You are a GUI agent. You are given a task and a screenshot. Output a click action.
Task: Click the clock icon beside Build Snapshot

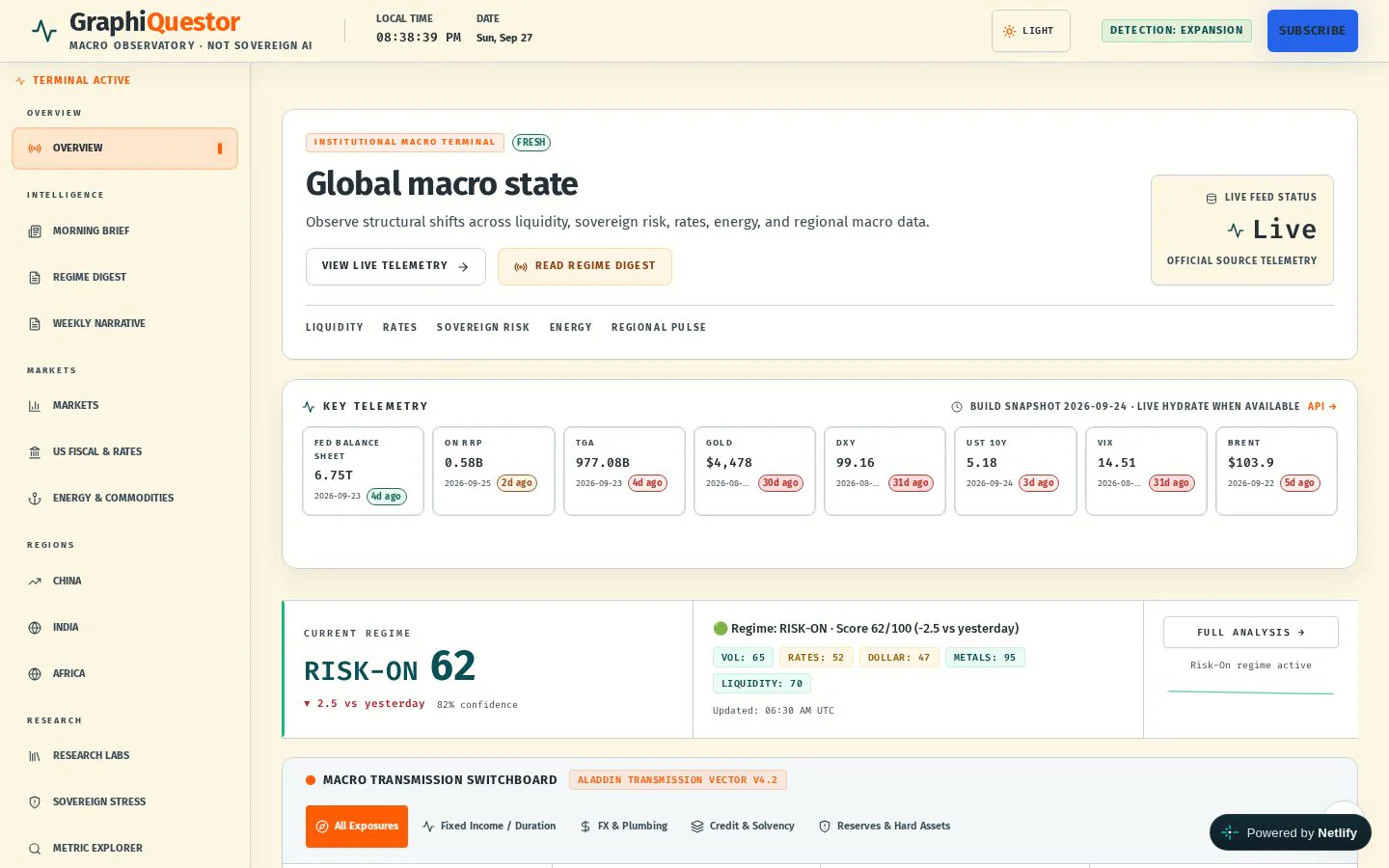(x=957, y=407)
